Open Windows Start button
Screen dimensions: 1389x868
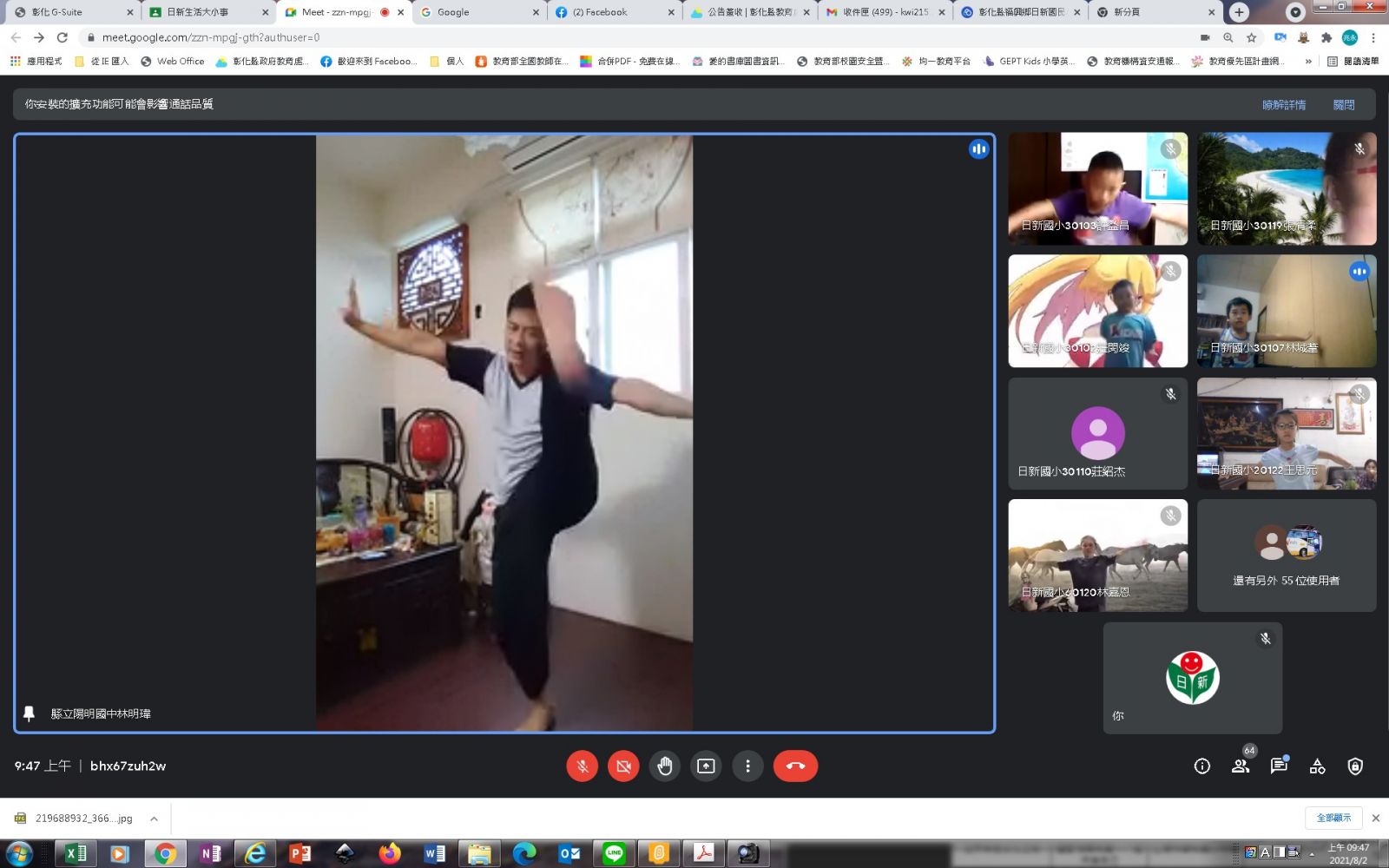[18, 854]
